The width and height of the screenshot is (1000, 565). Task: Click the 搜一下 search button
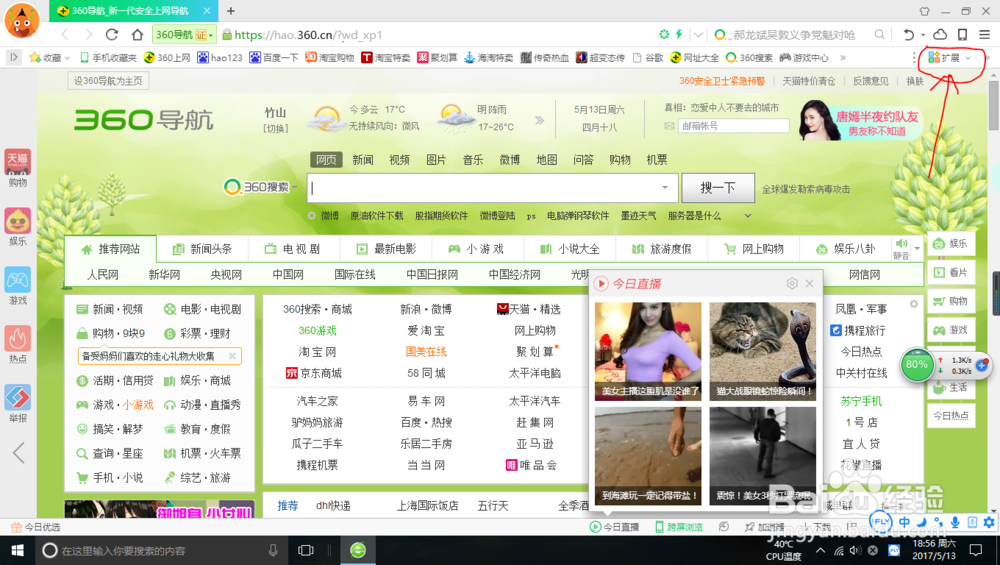(x=718, y=187)
